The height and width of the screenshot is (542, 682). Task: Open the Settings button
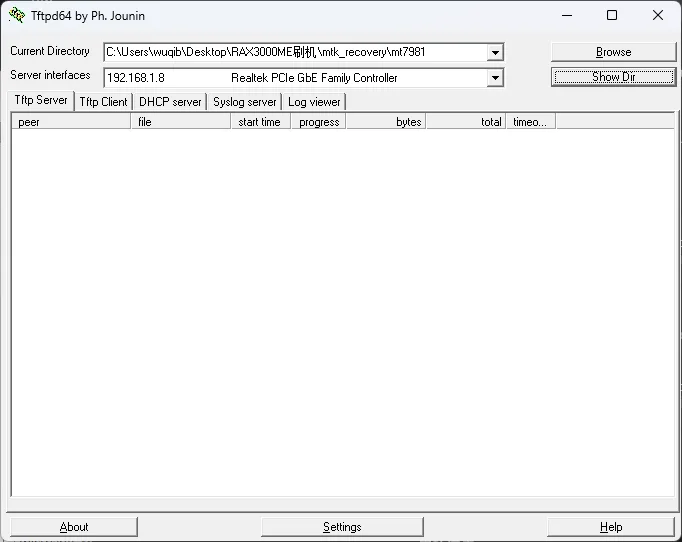point(342,527)
